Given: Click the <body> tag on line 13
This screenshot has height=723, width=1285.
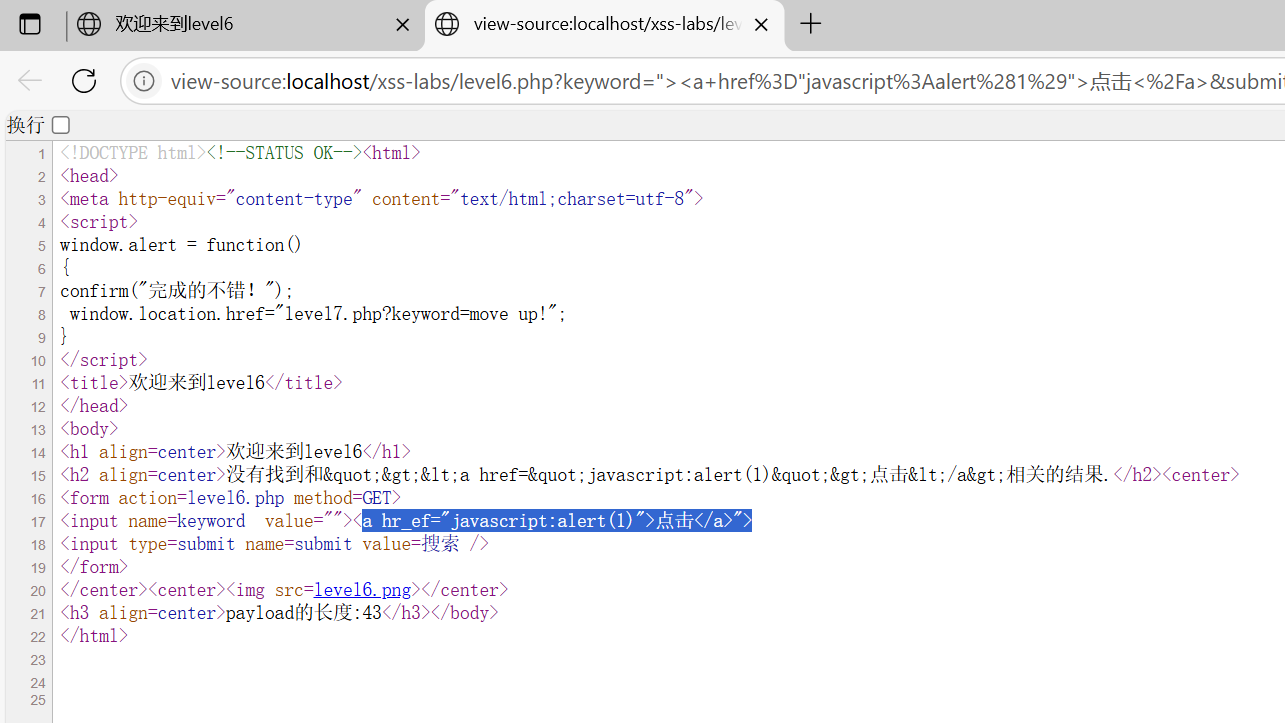Looking at the screenshot, I should pos(89,429).
